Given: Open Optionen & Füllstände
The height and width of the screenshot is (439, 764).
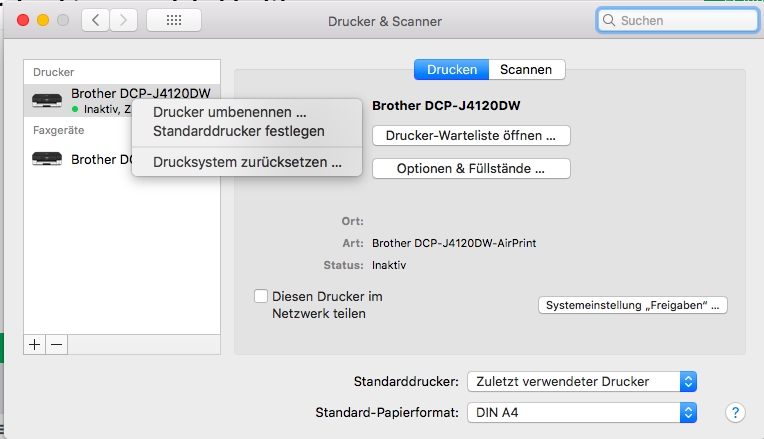Looking at the screenshot, I should [471, 169].
